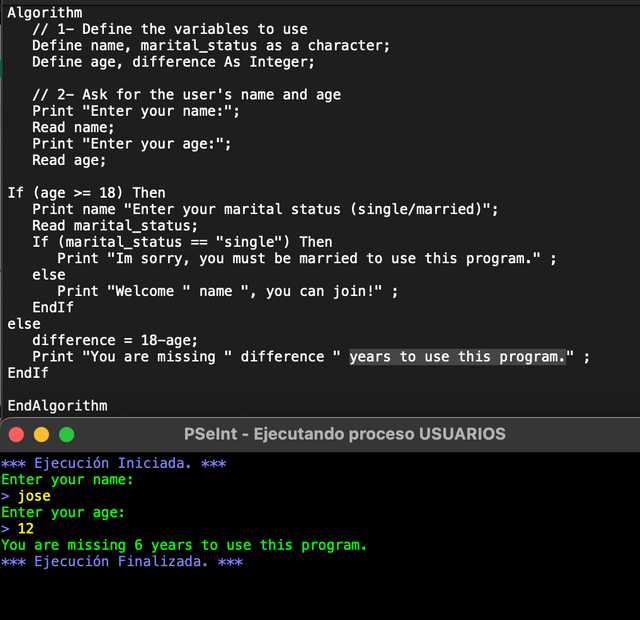Click console prompt 'Enter your name:'
Image resolution: width=640 pixels, height=620 pixels.
(67, 480)
